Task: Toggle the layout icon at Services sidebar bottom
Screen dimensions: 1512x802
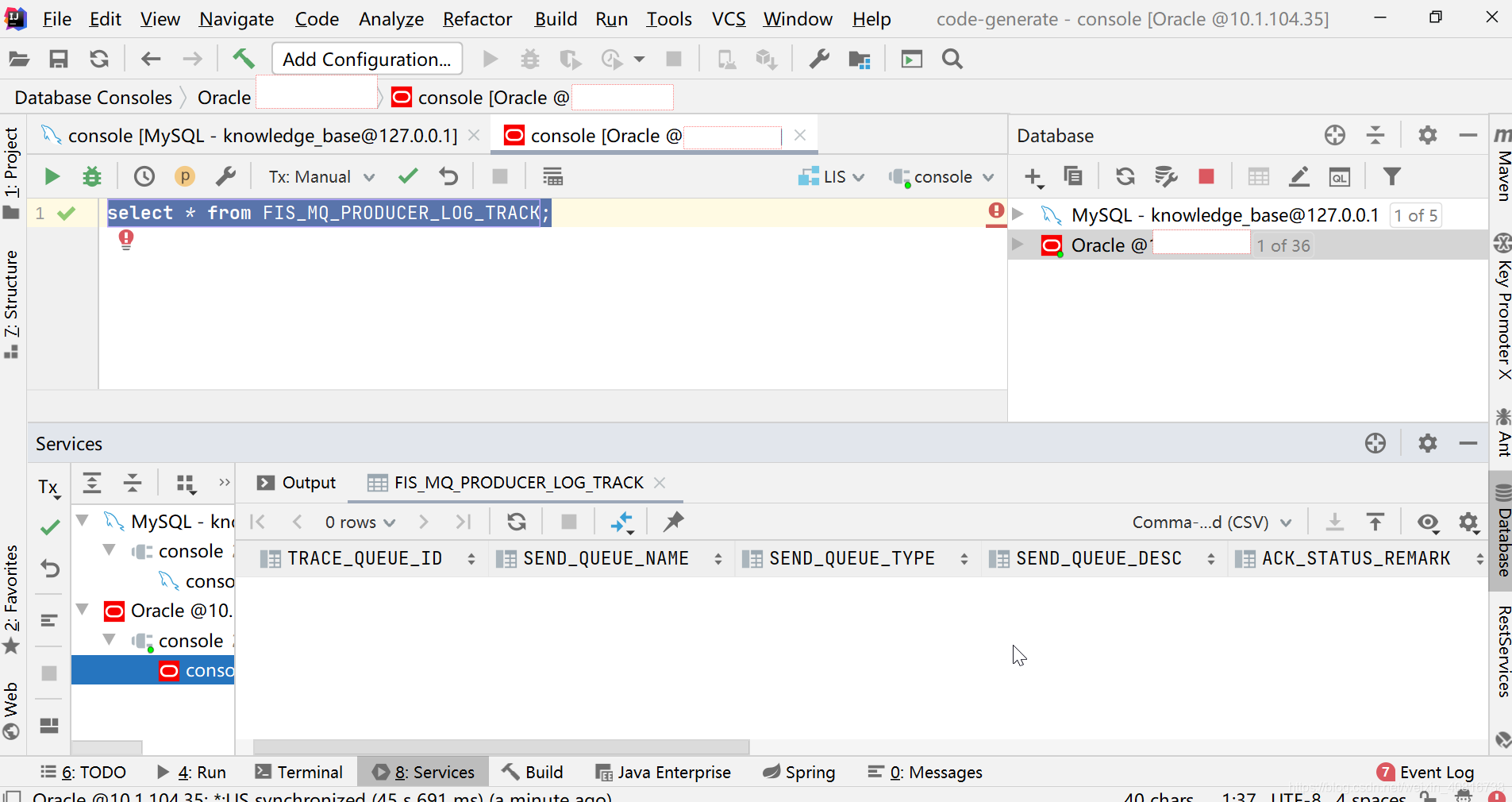Action: [x=49, y=726]
